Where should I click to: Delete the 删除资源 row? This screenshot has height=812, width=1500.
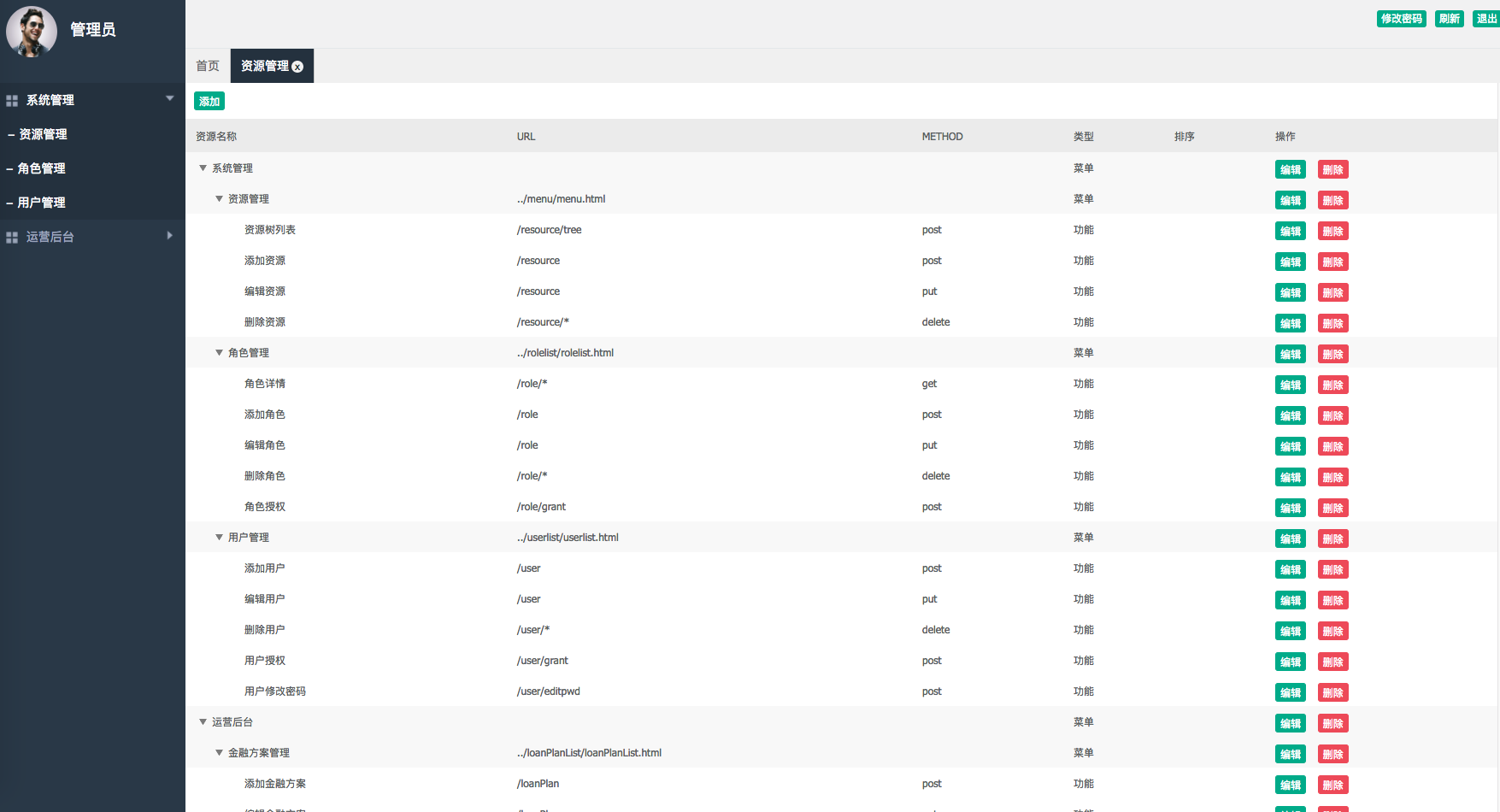(x=1333, y=323)
